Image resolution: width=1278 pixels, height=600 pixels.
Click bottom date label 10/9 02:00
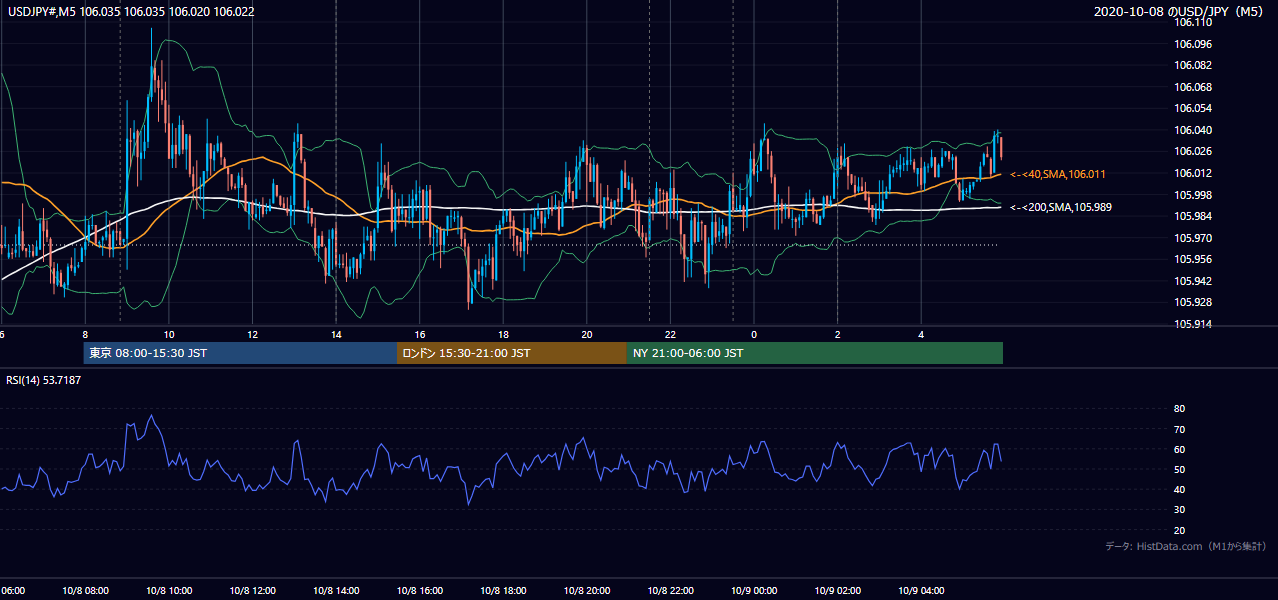[838, 591]
